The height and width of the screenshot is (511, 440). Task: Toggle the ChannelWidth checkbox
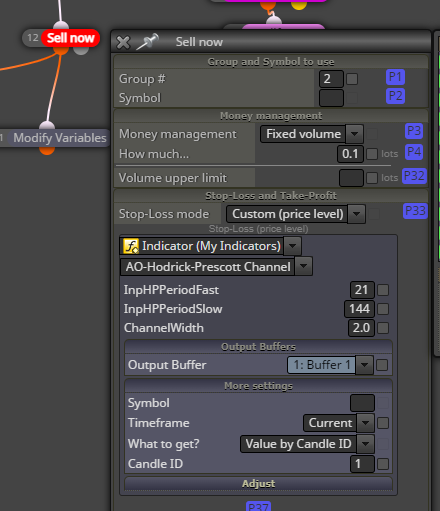383,328
